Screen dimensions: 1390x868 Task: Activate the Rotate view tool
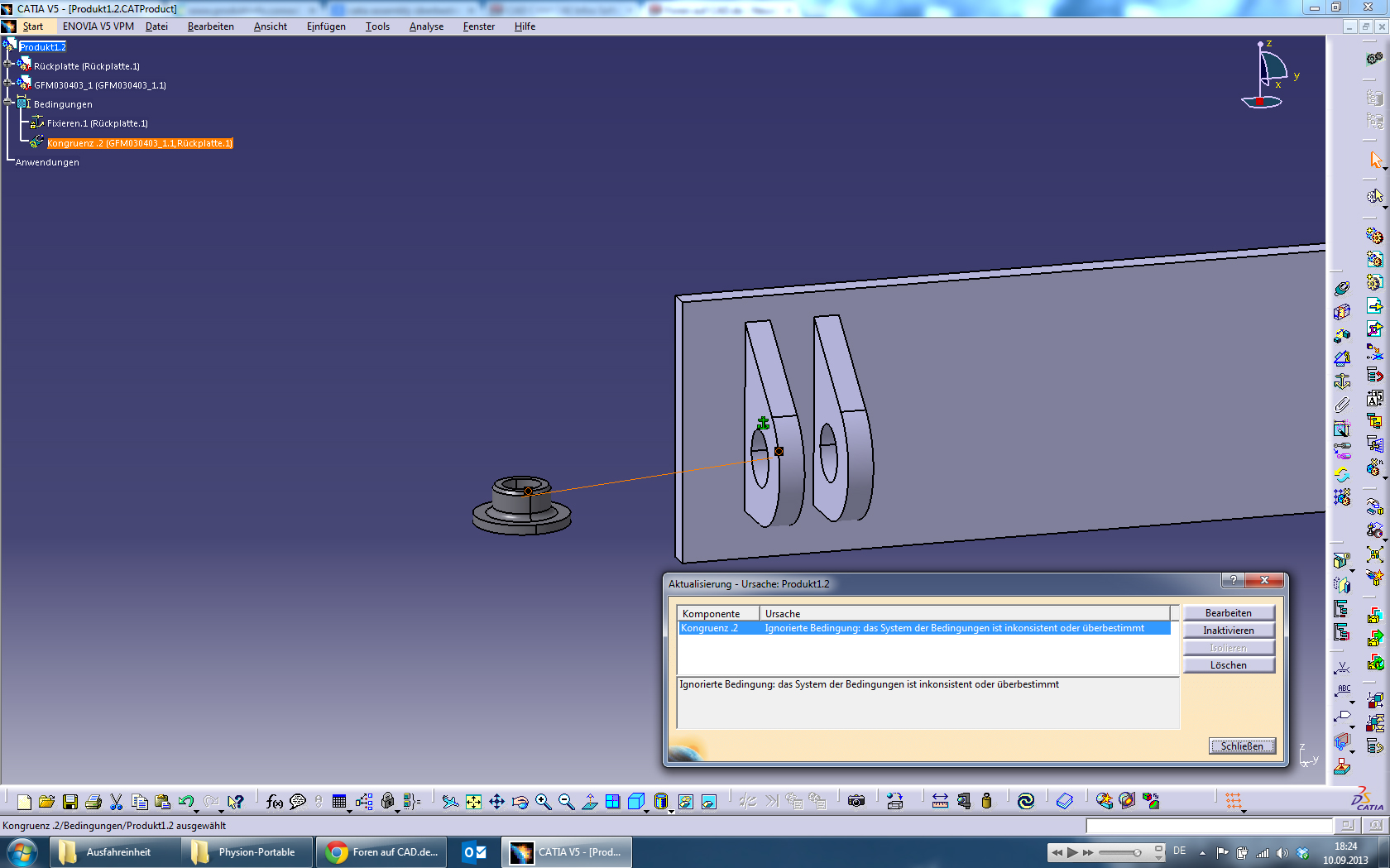520,801
